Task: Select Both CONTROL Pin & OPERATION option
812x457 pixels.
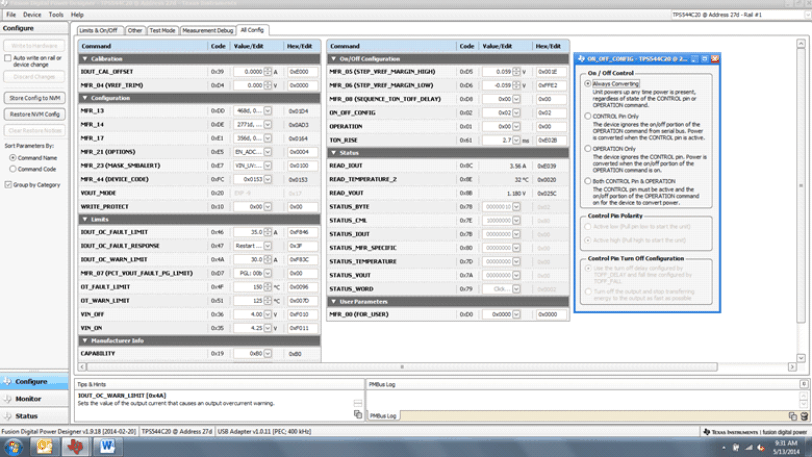Action: click(x=588, y=181)
